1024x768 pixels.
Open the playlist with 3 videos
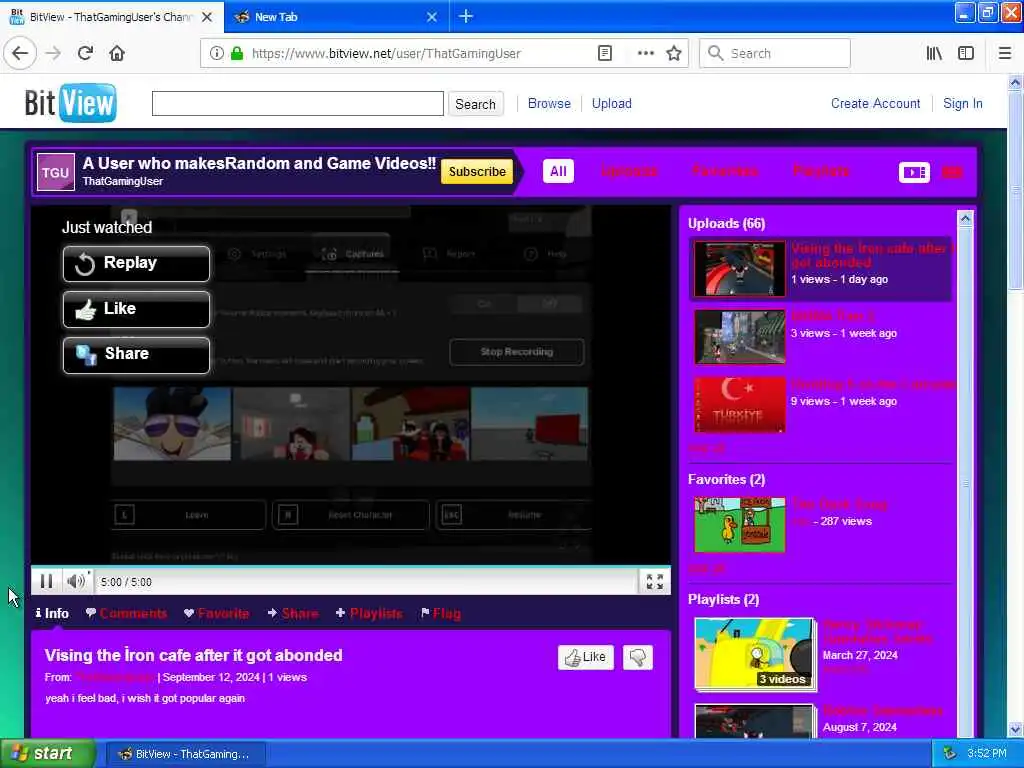coord(755,654)
